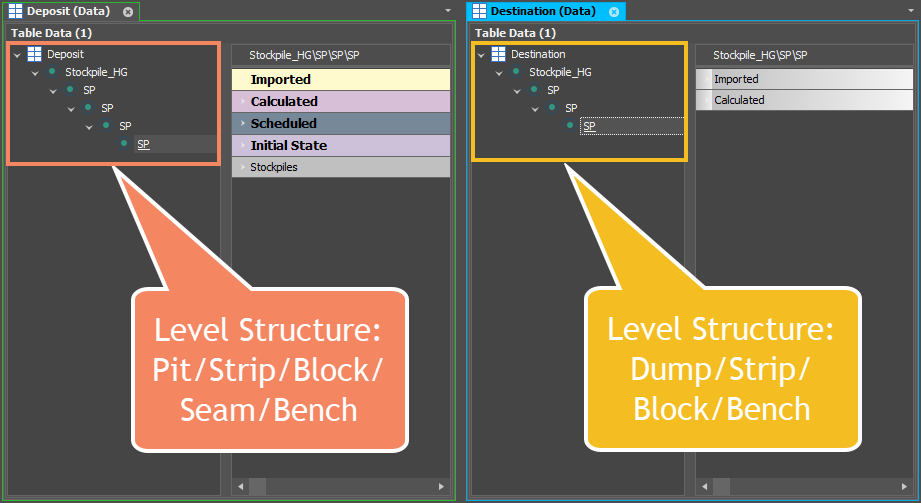Expand the Initial State group
Screen dimensions: 921x503
click(243, 145)
